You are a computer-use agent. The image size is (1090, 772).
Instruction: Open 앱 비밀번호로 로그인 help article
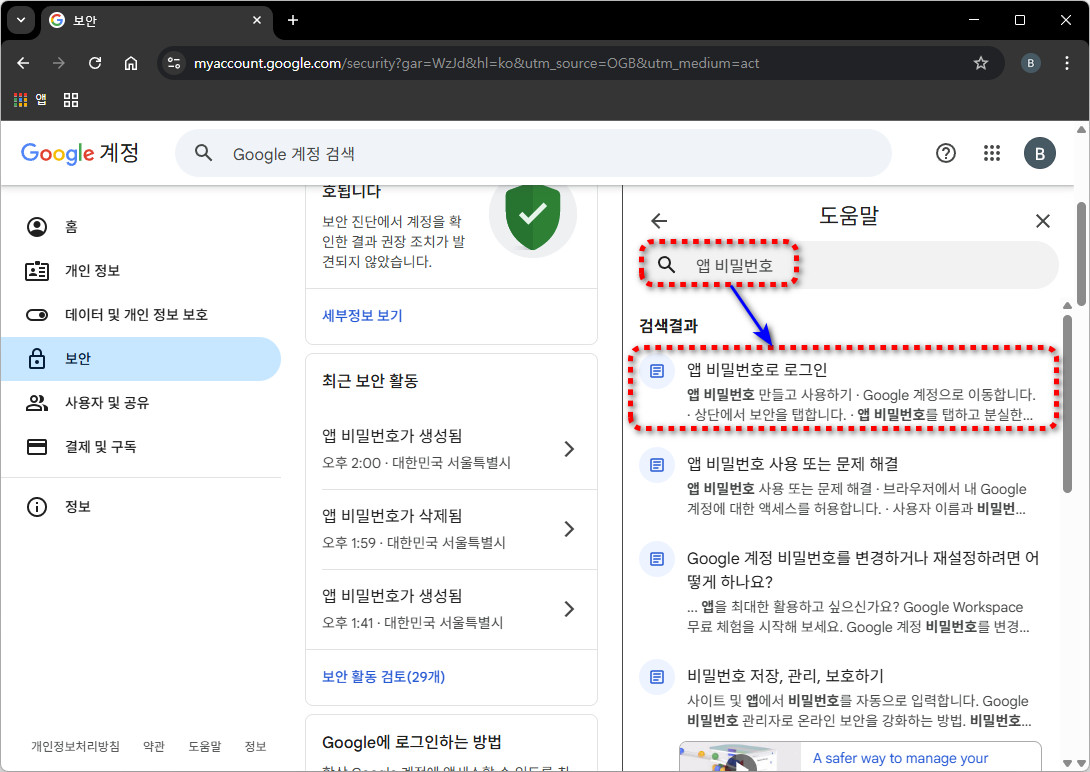[x=843, y=392]
